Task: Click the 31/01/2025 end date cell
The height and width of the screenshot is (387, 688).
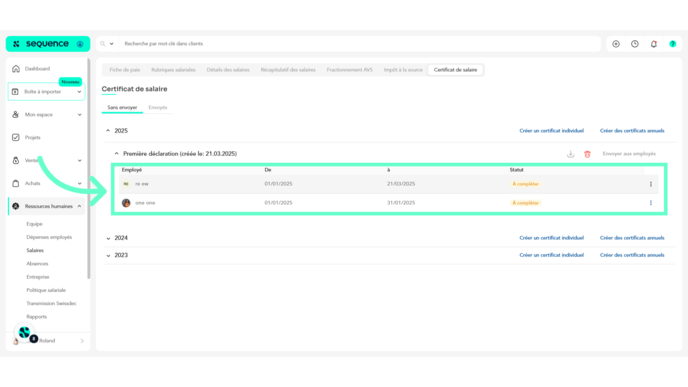Action: pos(401,203)
